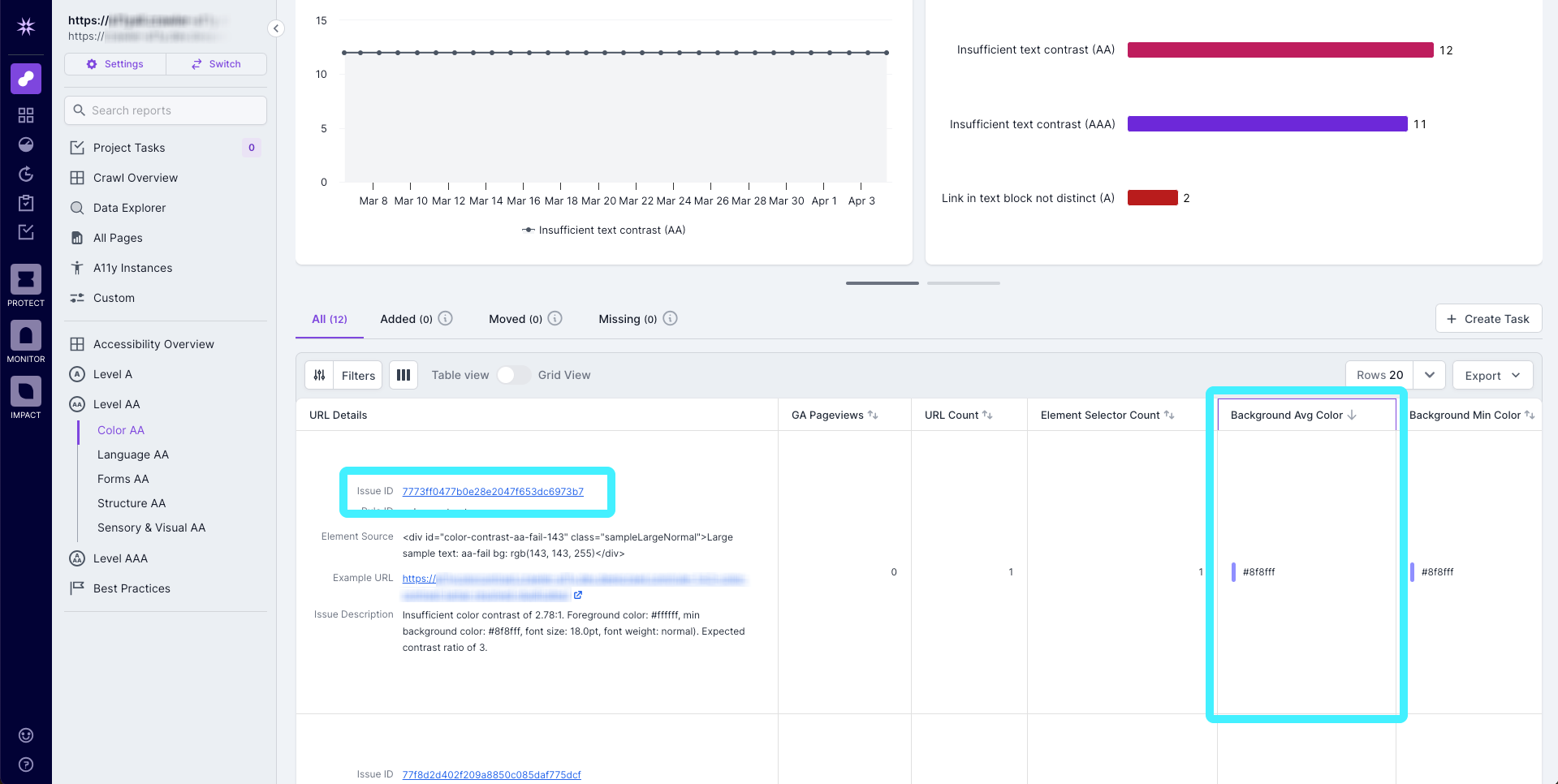Open issue 7773ff0477b0e28e2047f653dc6973b7 link

pyautogui.click(x=492, y=491)
